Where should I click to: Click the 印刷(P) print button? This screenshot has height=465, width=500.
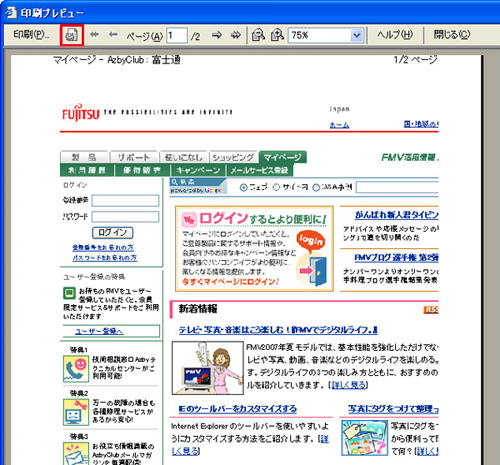click(31, 35)
